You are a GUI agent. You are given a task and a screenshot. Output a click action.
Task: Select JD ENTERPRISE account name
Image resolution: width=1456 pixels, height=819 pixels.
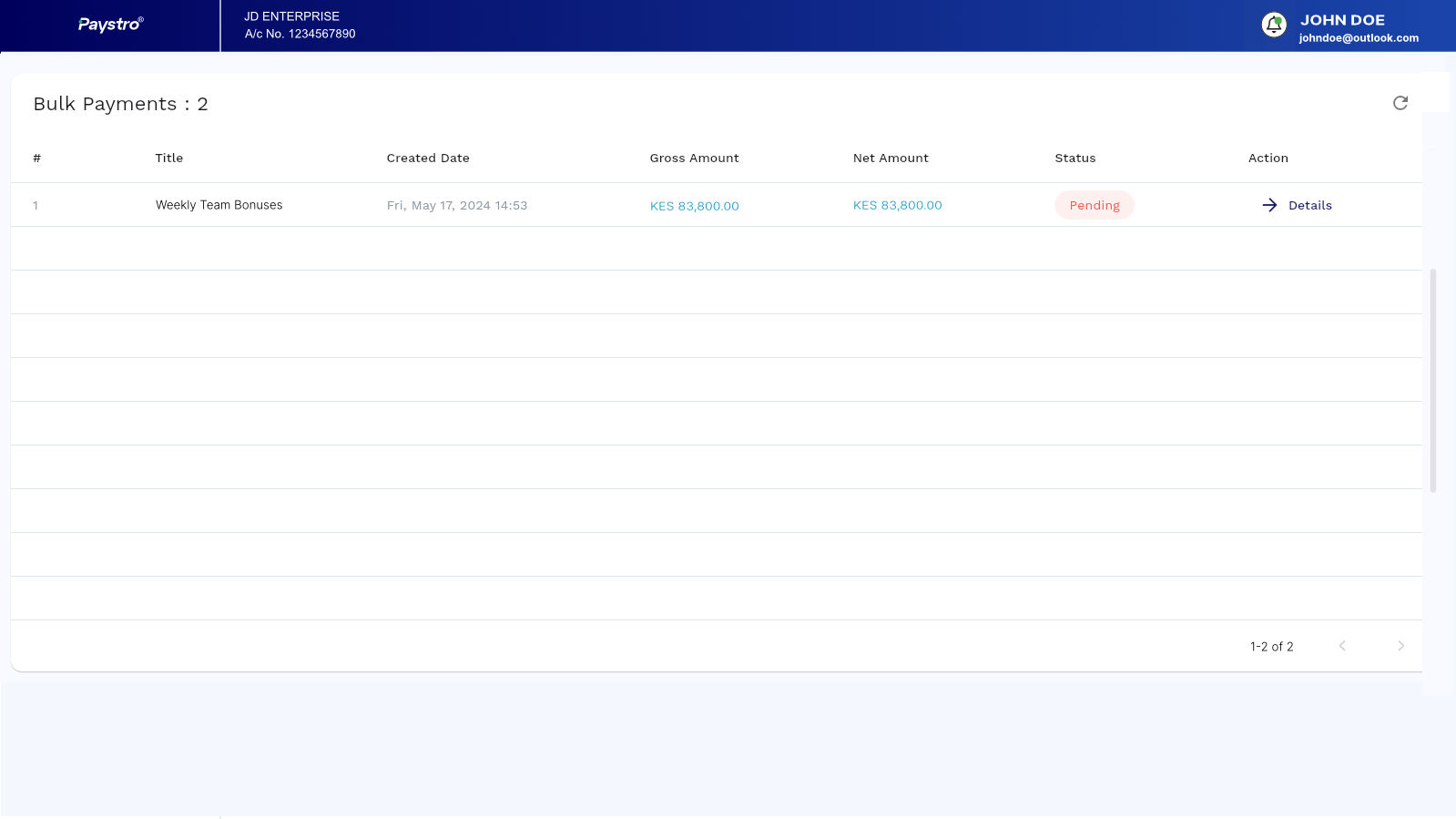pyautogui.click(x=291, y=16)
